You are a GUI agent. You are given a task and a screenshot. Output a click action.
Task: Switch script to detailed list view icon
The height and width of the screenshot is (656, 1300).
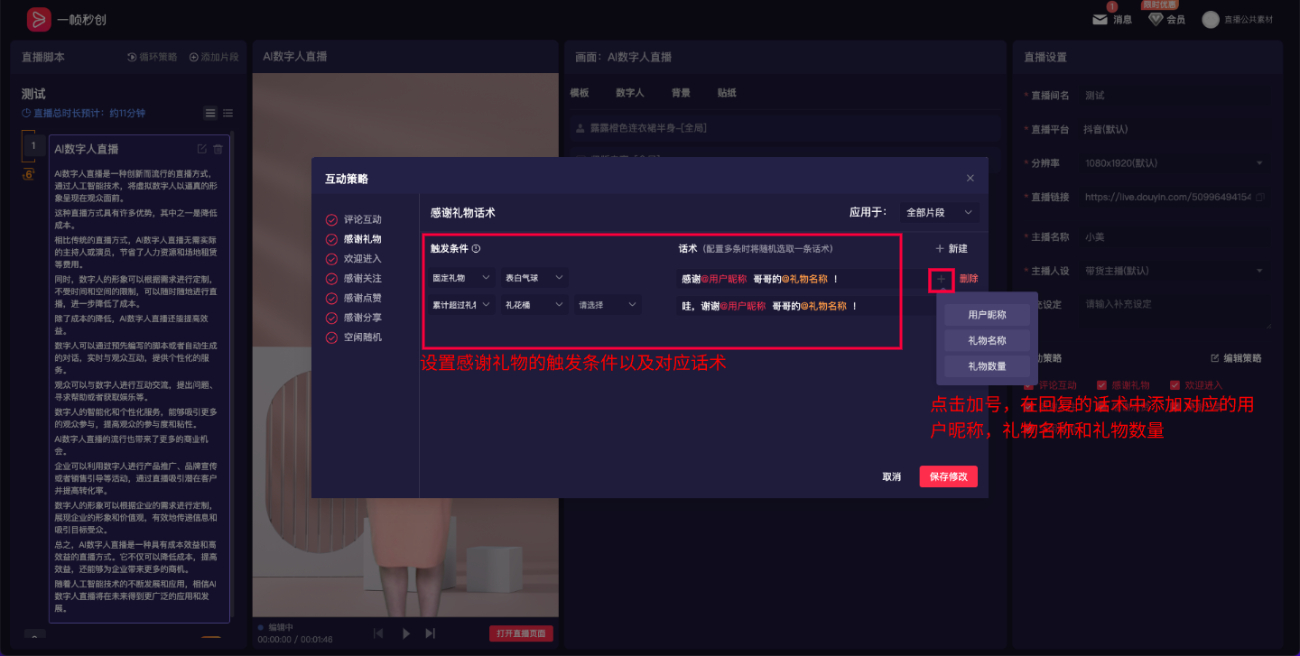[x=210, y=113]
